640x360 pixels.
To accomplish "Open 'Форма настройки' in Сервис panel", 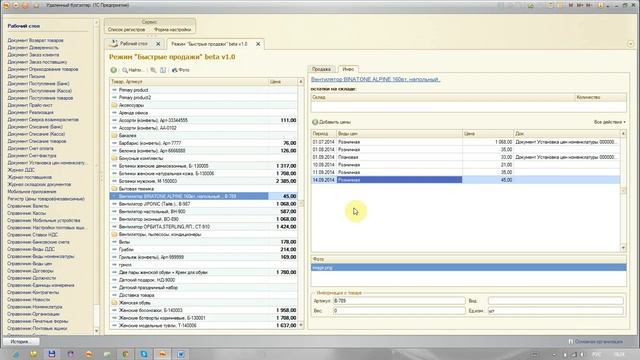I will point(173,29).
